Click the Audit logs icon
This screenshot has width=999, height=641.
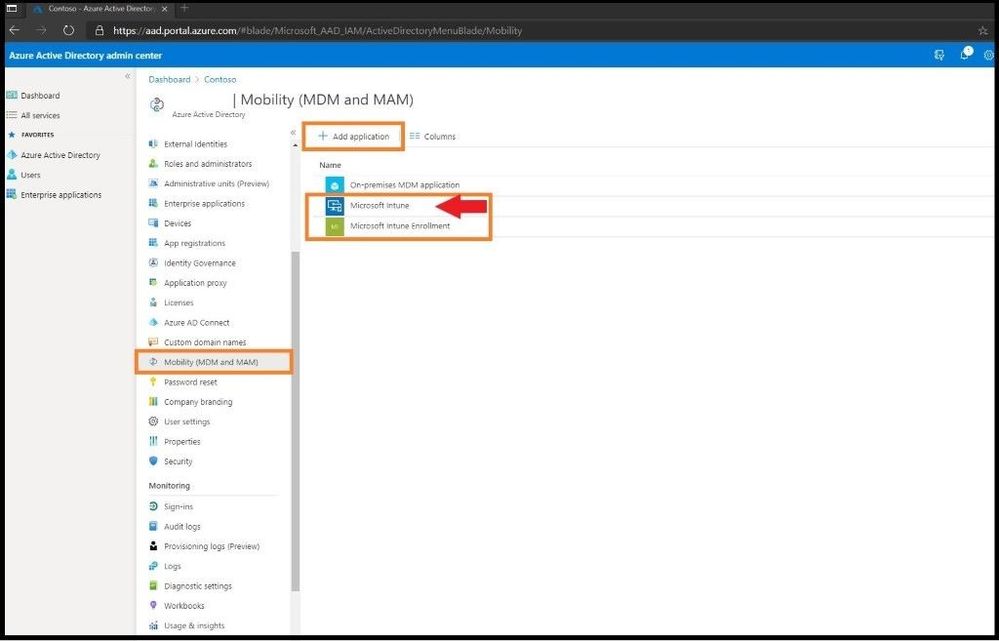(153, 526)
